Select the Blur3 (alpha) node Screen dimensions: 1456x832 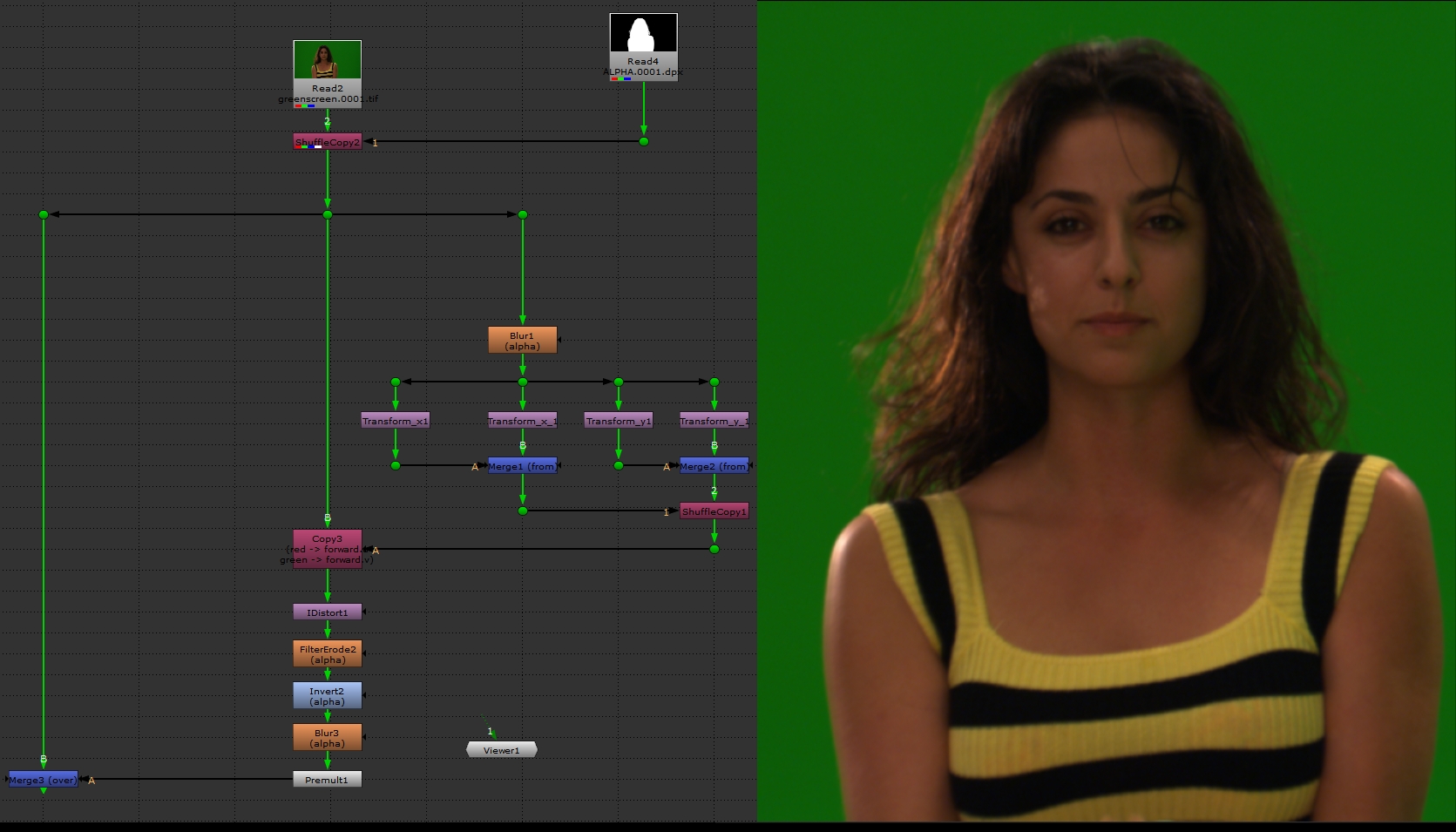click(327, 738)
